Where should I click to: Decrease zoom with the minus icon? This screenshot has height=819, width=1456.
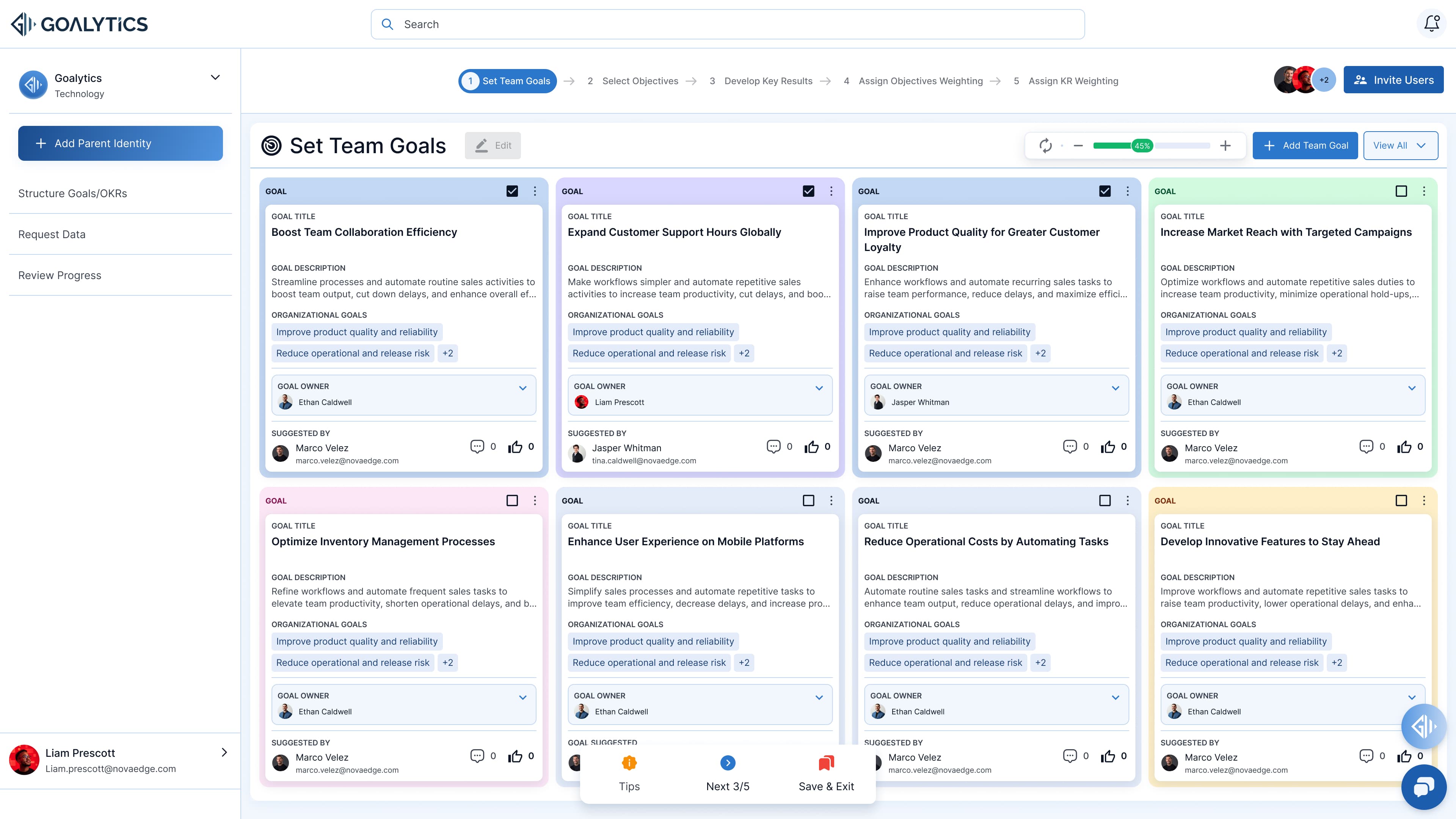(x=1078, y=146)
